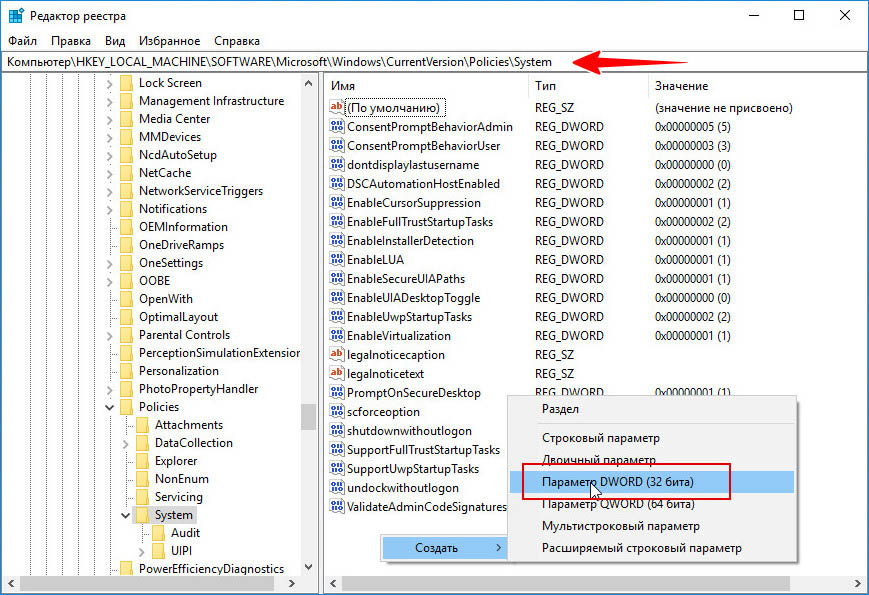
Task: Click the Тип column header
Action: (588, 86)
